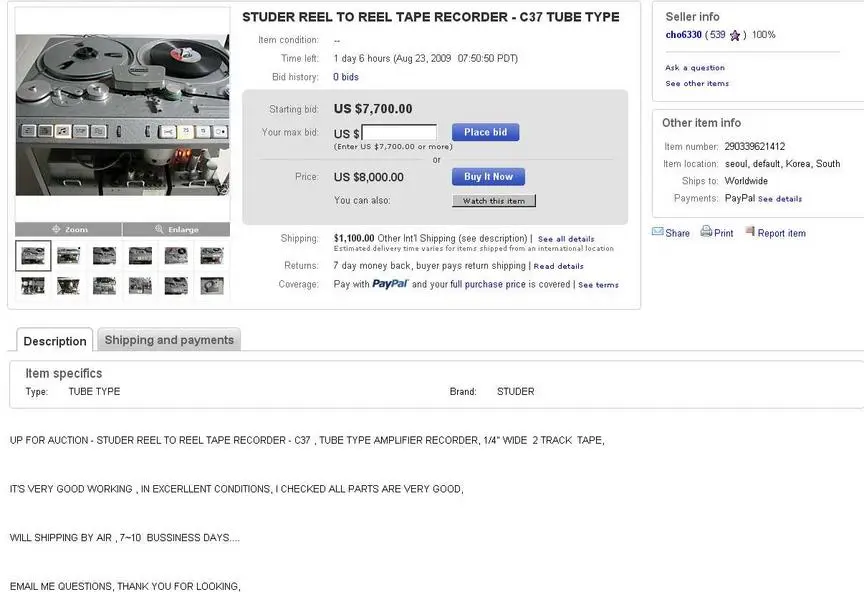Click the Share envelope icon
Viewport: 864px width, 592px height.
pos(657,232)
